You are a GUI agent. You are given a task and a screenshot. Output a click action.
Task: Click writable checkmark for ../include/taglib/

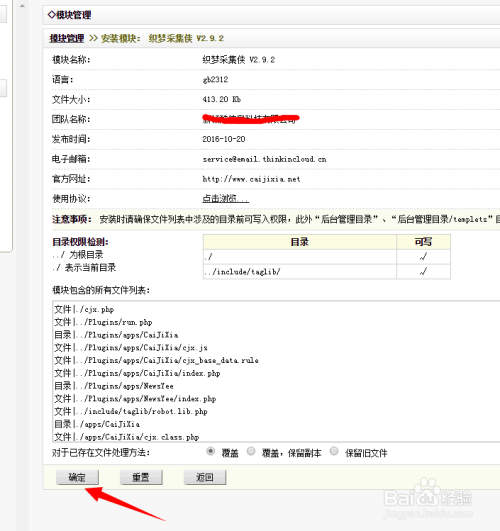pos(423,271)
